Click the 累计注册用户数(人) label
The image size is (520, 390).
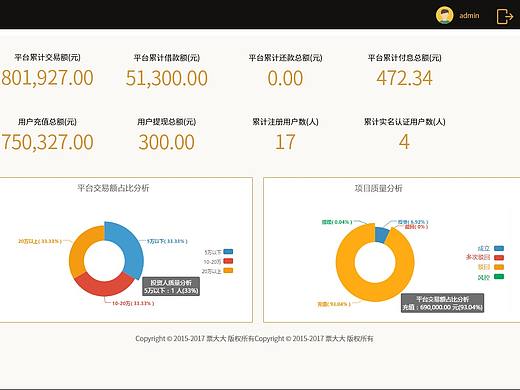[x=285, y=122]
